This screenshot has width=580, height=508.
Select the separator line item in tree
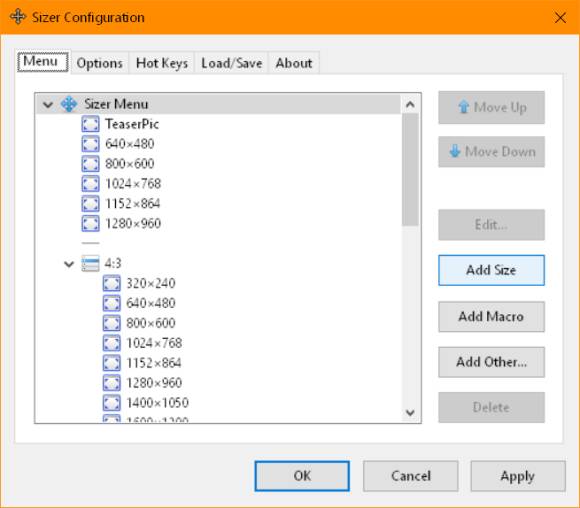[91, 243]
